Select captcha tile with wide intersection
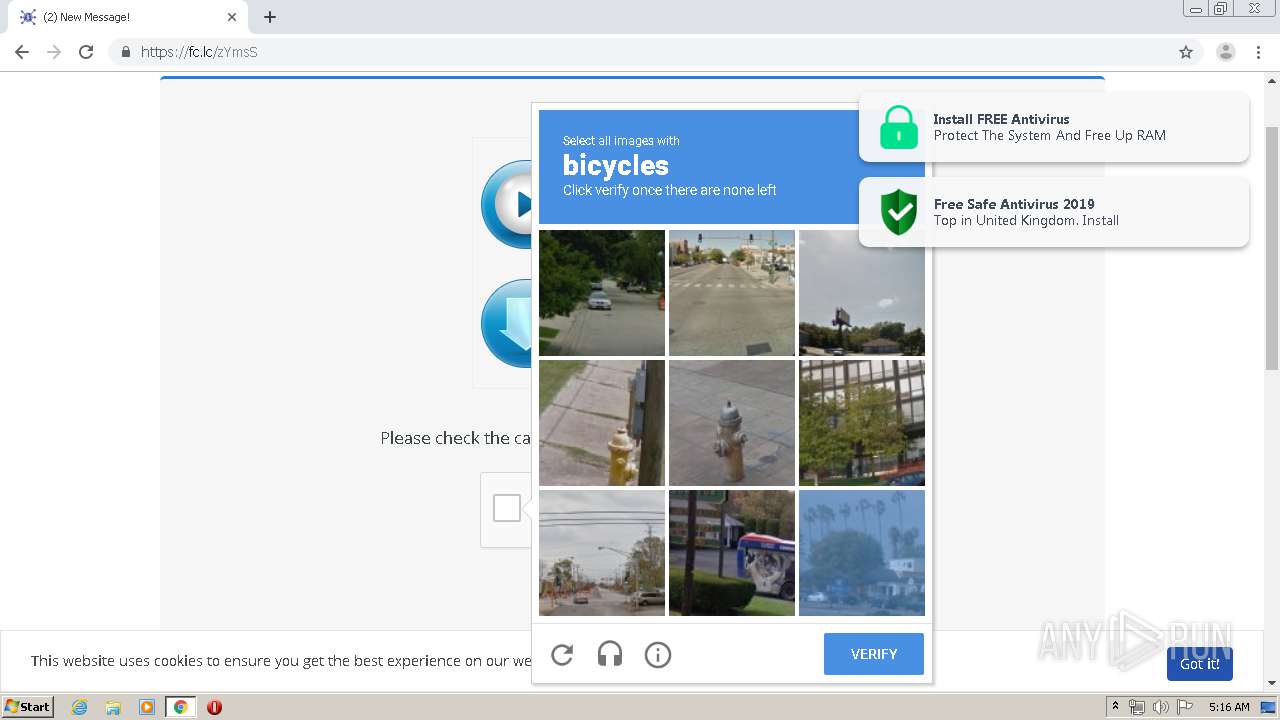The height and width of the screenshot is (720, 1280). click(x=732, y=293)
